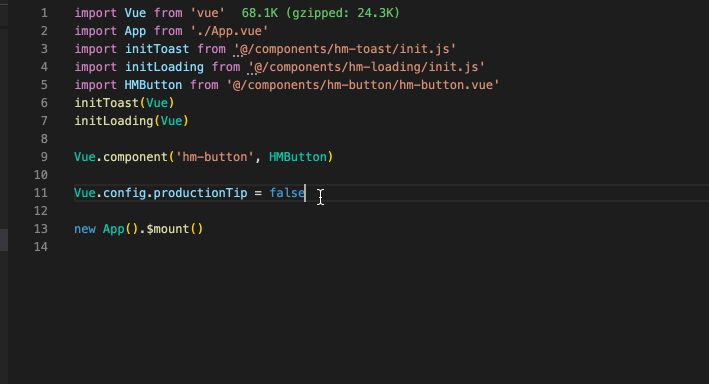Image resolution: width=709 pixels, height=384 pixels.
Task: Click the hm-button.vue import path
Action: [x=363, y=85]
